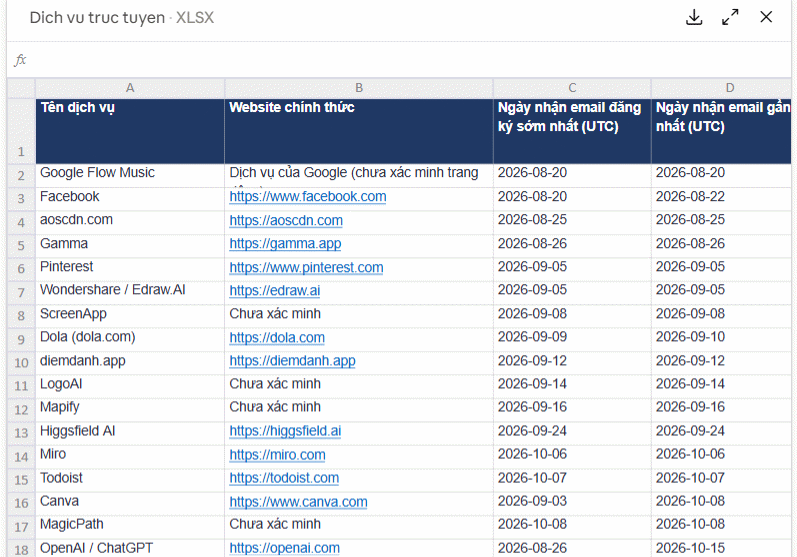This screenshot has width=797, height=557.
Task: Open the openai.com link
Action: (284, 548)
